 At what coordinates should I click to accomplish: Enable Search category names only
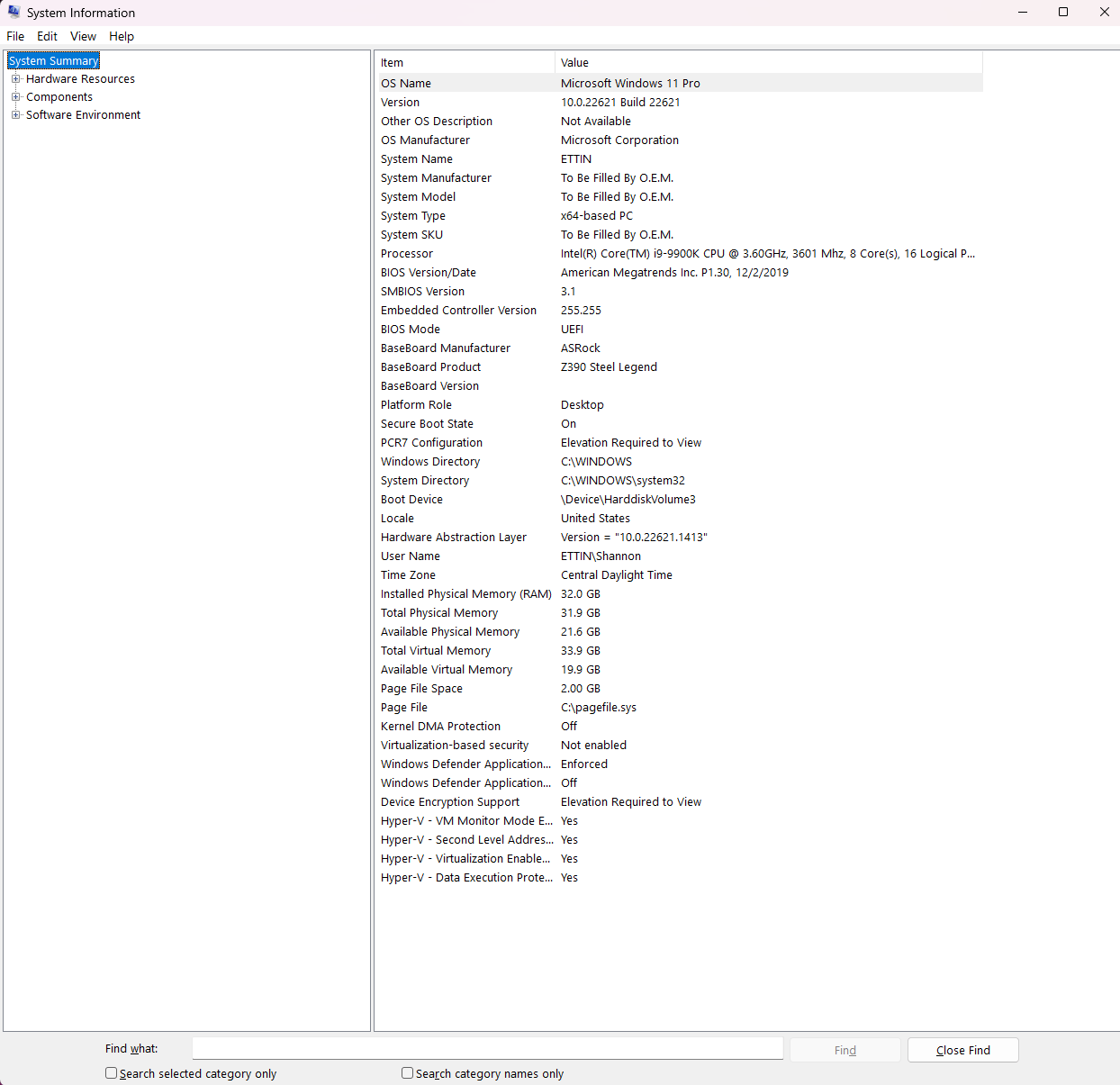pyautogui.click(x=407, y=1072)
